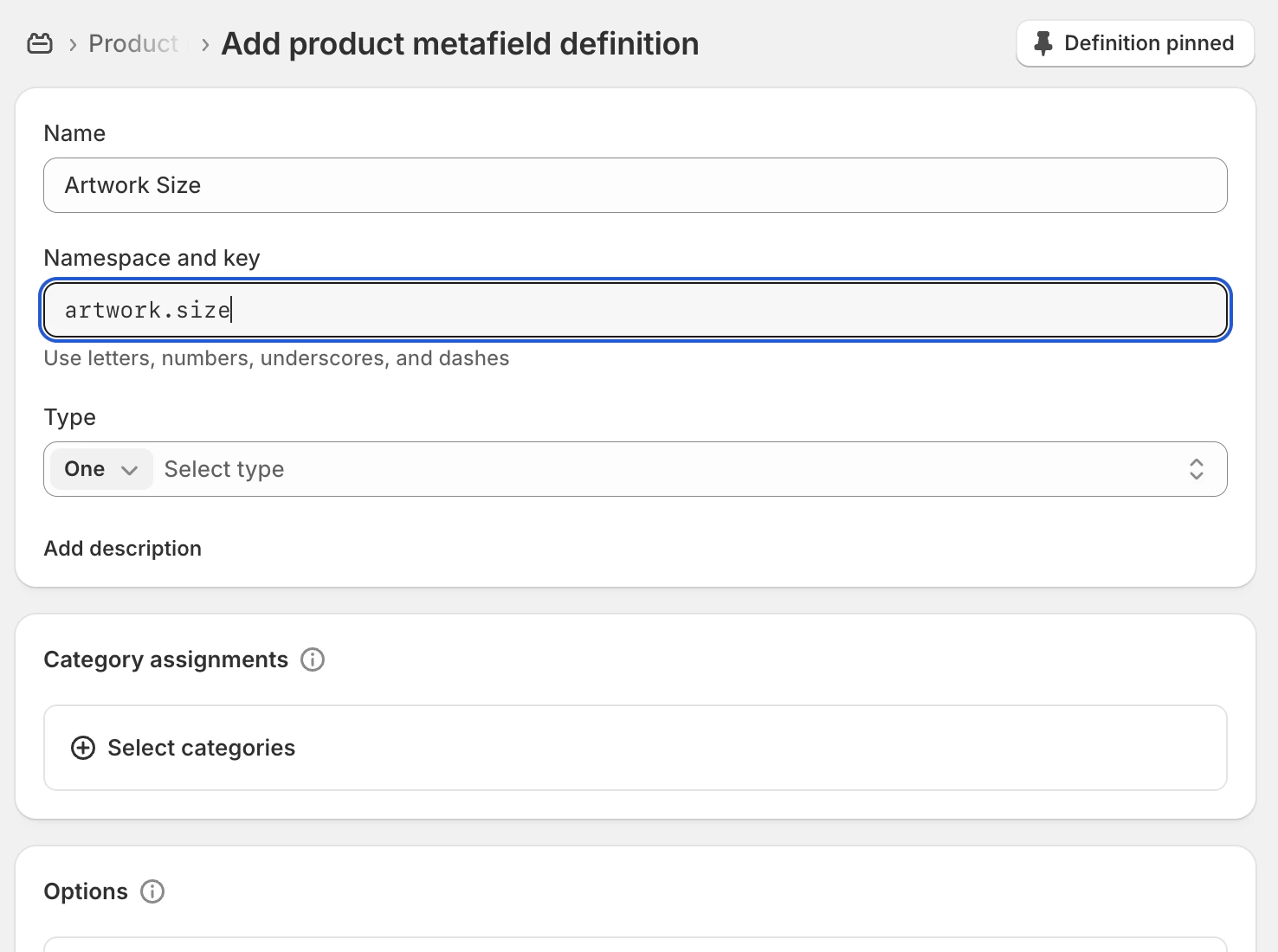Click the pin icon in Definition pinned
Screen dimensions: 1278x952
(1043, 43)
